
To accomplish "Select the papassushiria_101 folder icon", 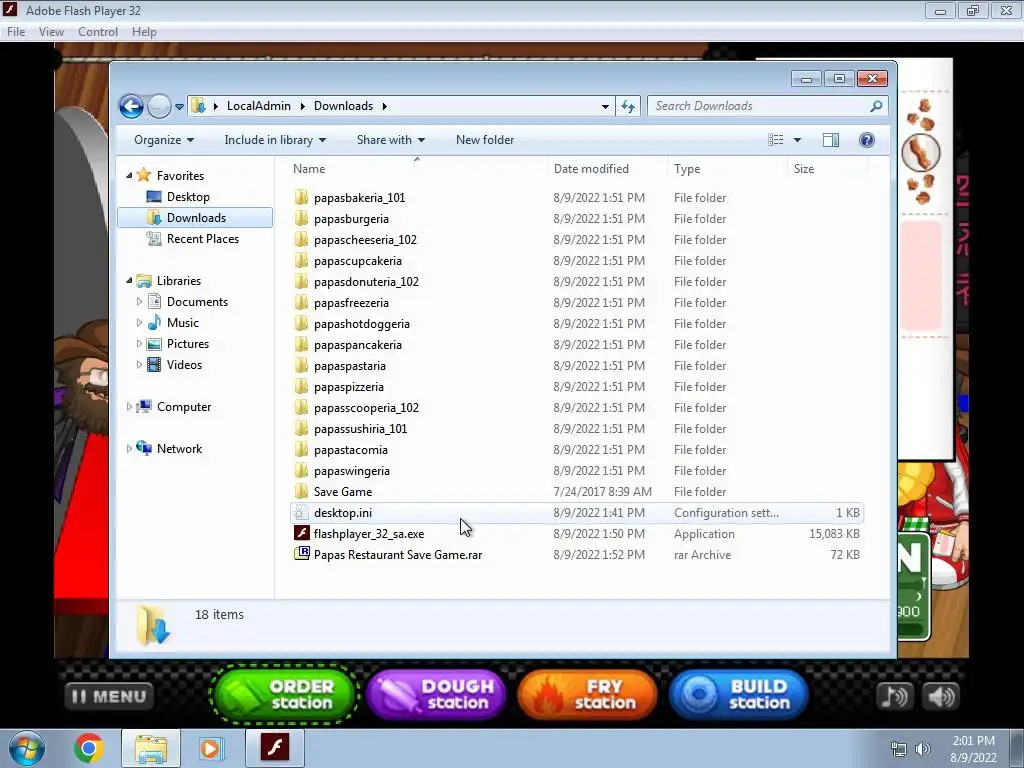I will tap(301, 428).
